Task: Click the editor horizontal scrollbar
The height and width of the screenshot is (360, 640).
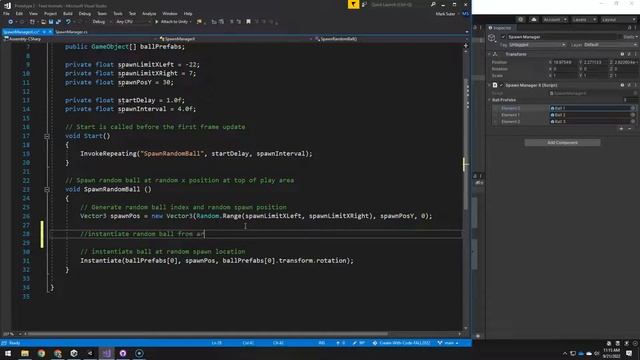Action: pyautogui.click(x=208, y=334)
